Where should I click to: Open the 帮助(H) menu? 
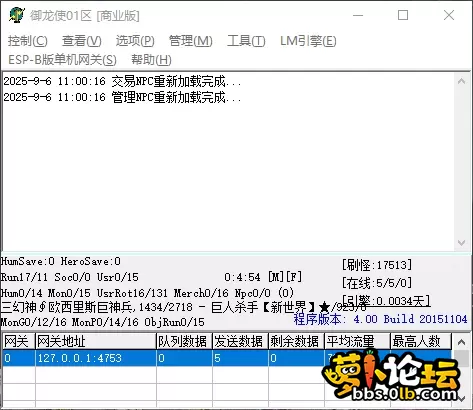click(x=151, y=60)
